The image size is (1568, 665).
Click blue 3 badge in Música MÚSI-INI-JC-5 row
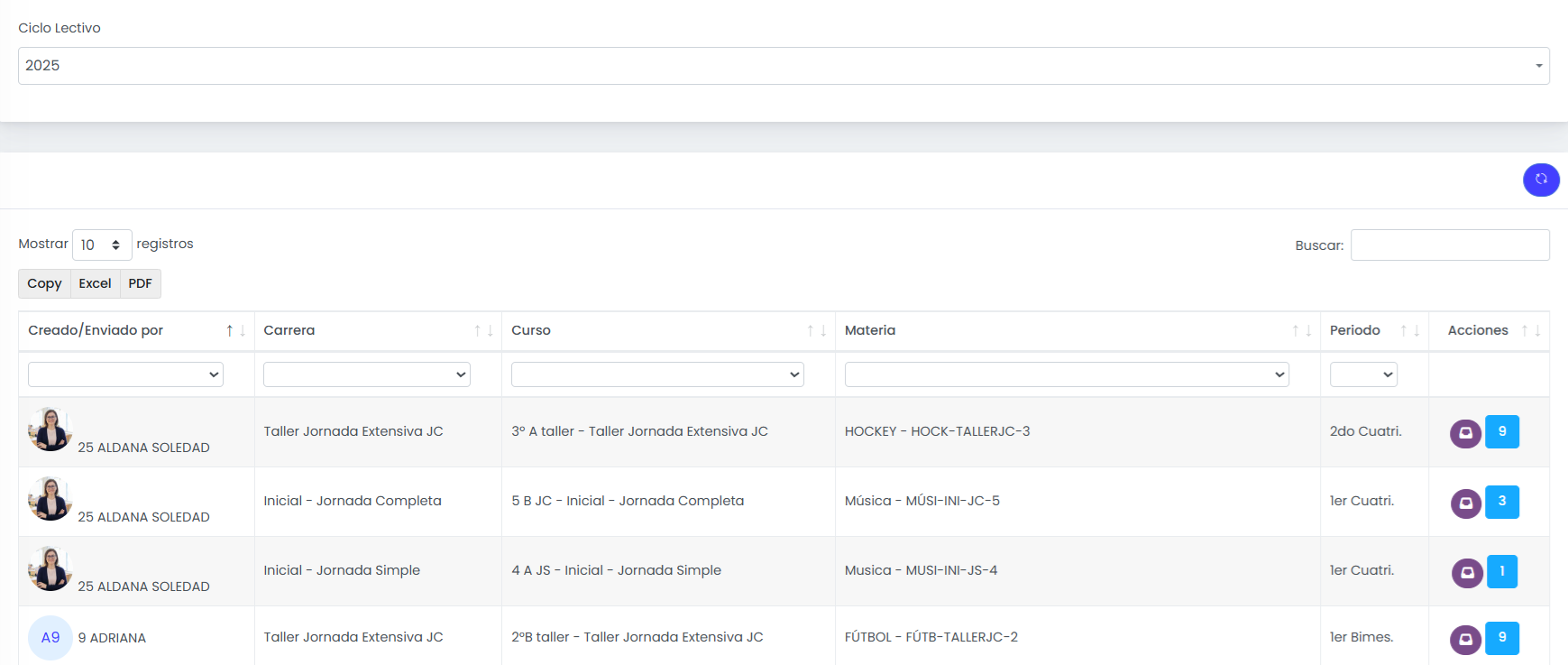click(x=1502, y=501)
